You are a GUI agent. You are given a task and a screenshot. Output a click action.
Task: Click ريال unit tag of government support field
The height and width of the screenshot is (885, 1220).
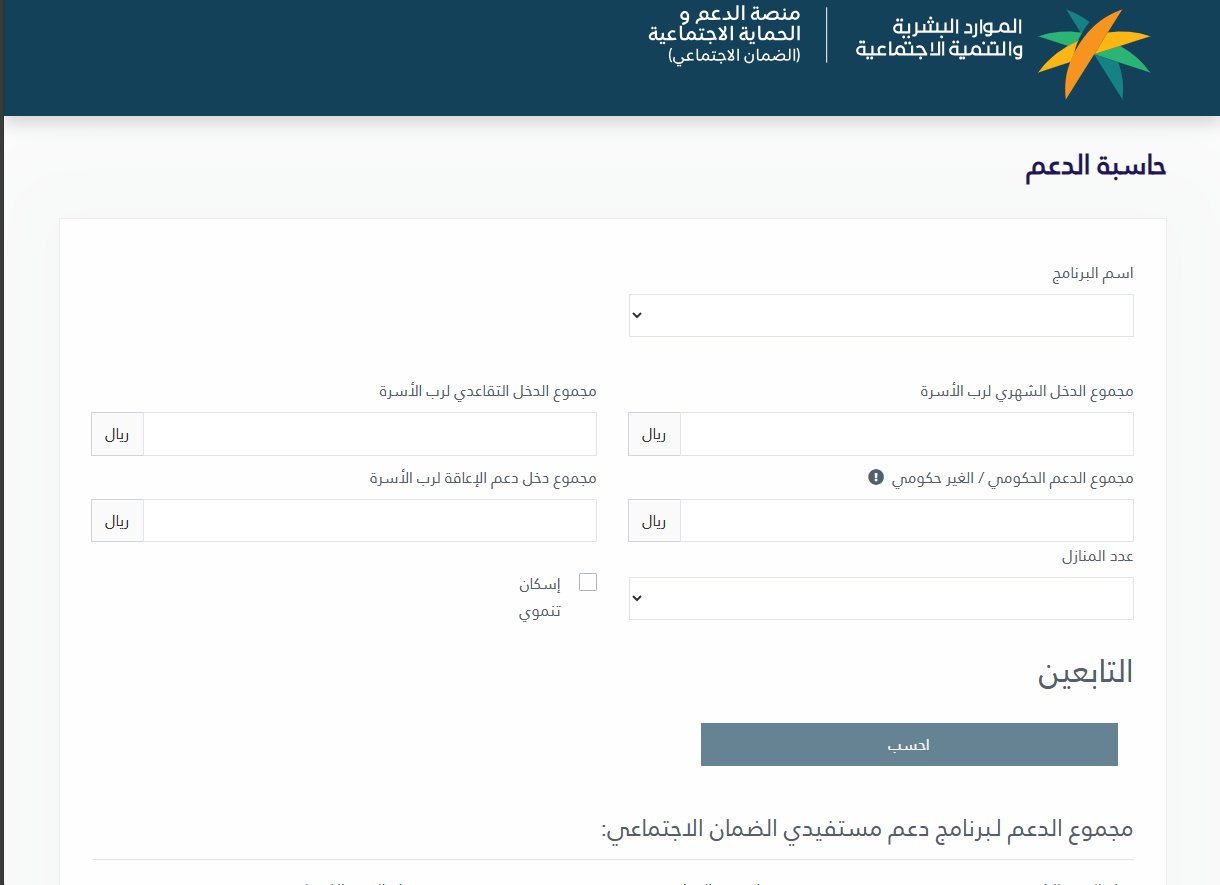click(655, 521)
